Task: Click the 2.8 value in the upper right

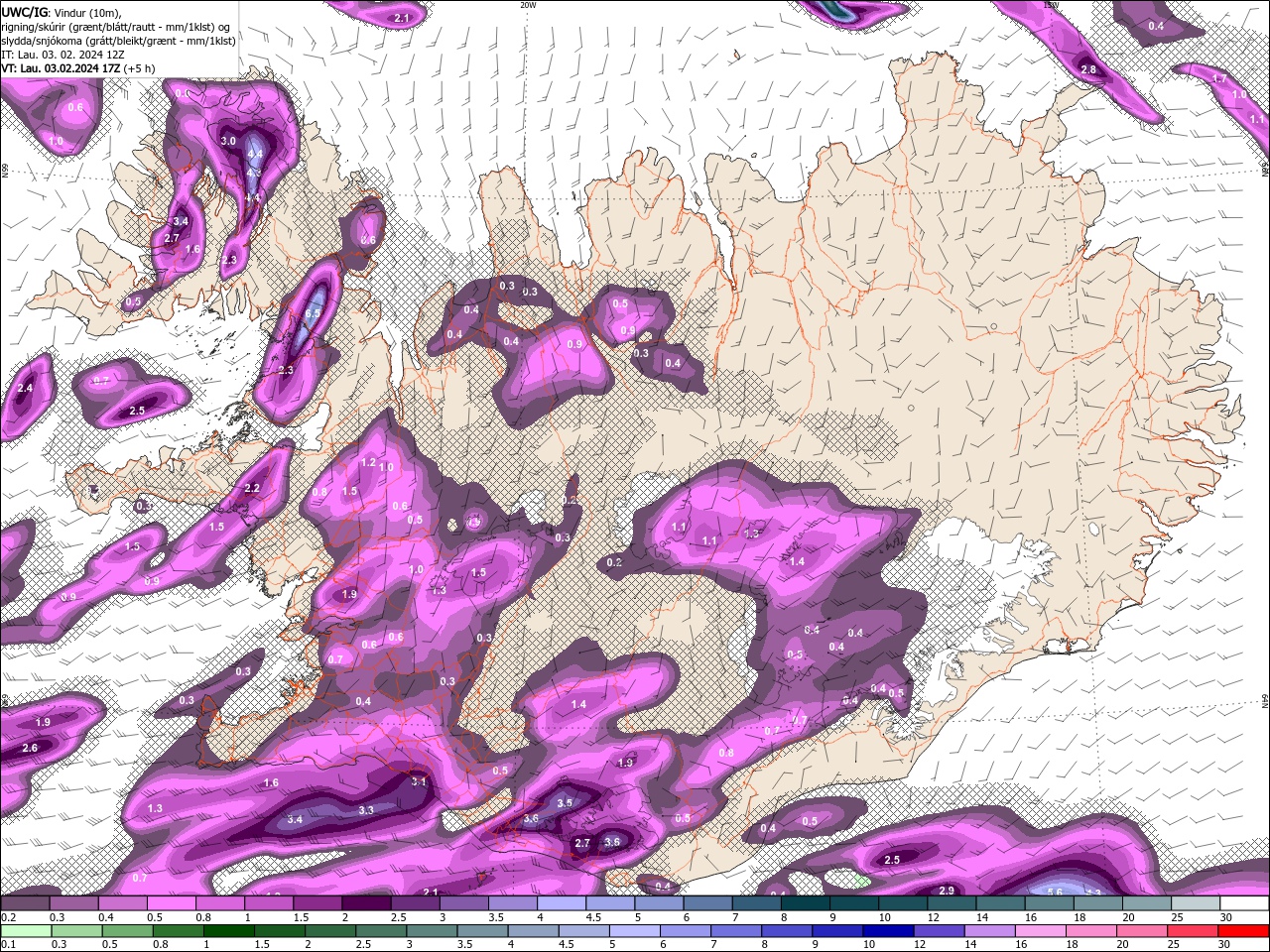Action: pyautogui.click(x=1088, y=70)
